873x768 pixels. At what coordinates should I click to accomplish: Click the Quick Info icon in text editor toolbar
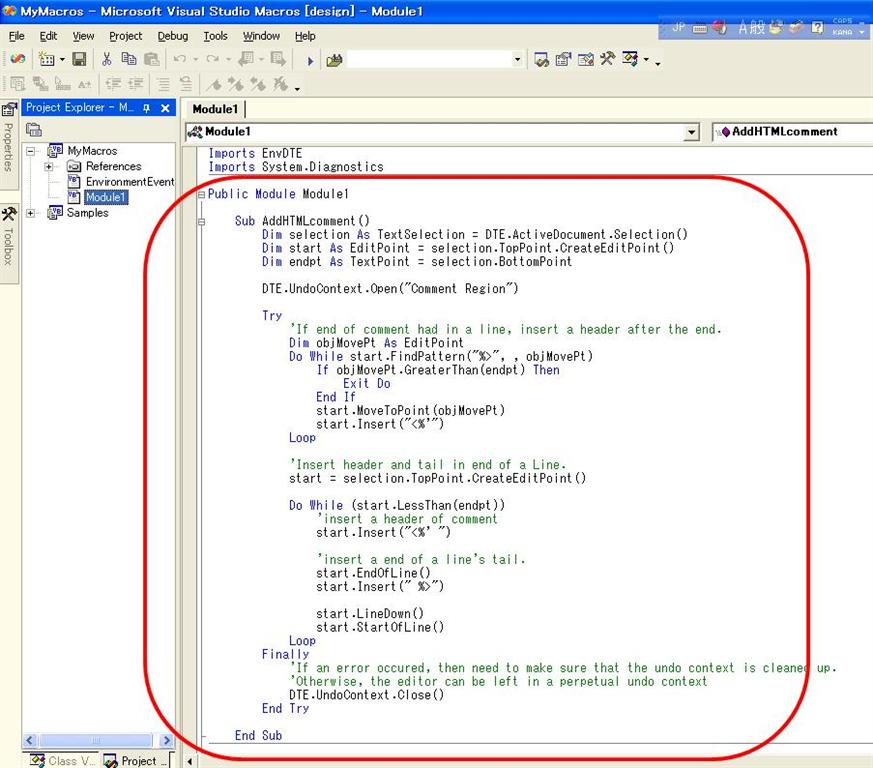click(x=62, y=84)
